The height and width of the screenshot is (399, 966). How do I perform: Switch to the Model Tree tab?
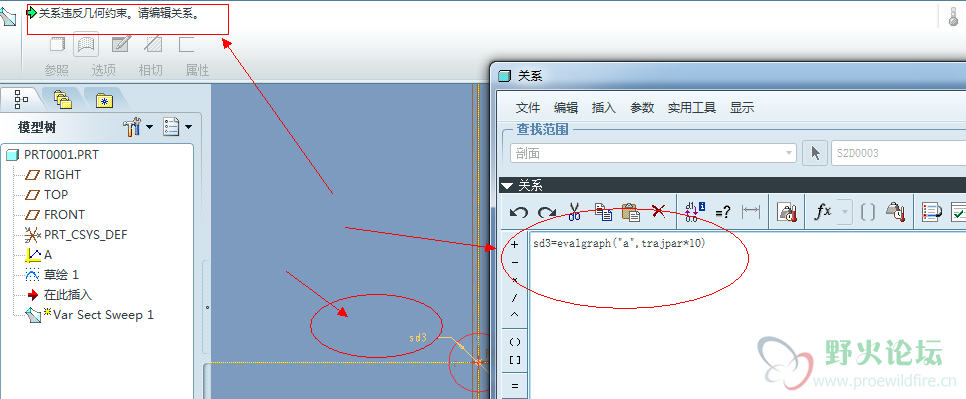point(21,99)
